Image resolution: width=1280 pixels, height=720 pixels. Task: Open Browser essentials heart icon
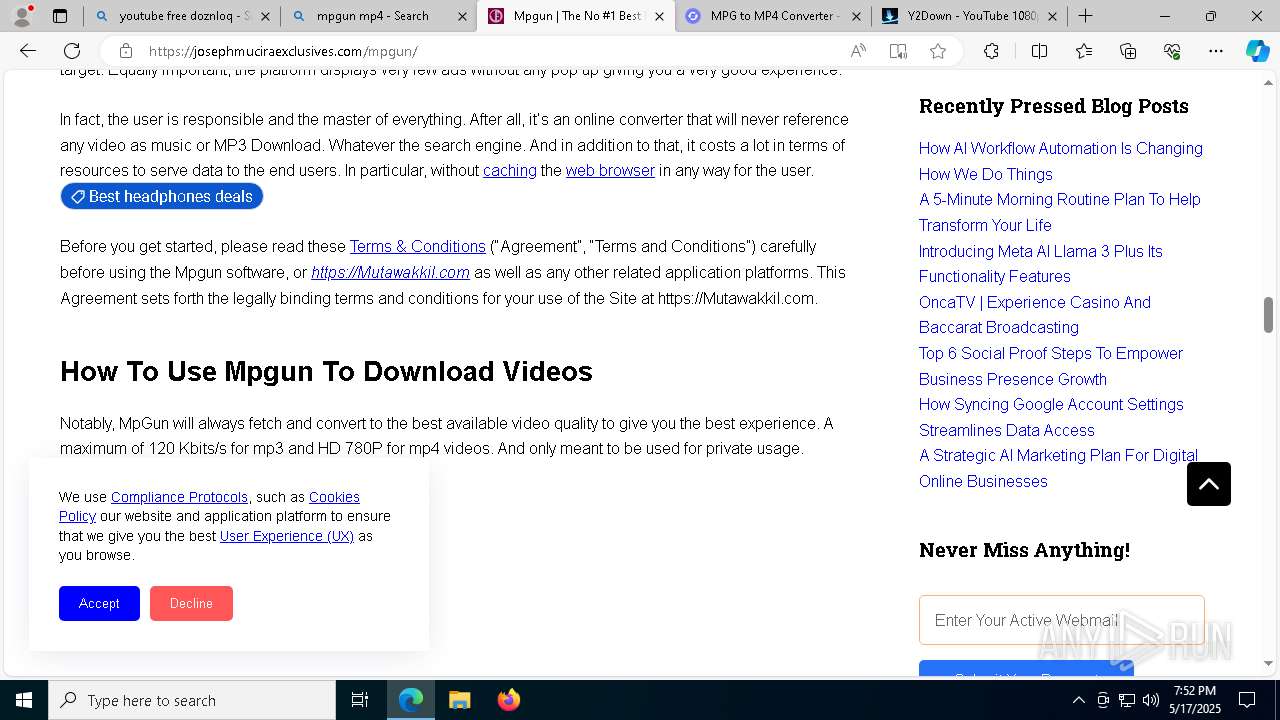(x=1172, y=51)
